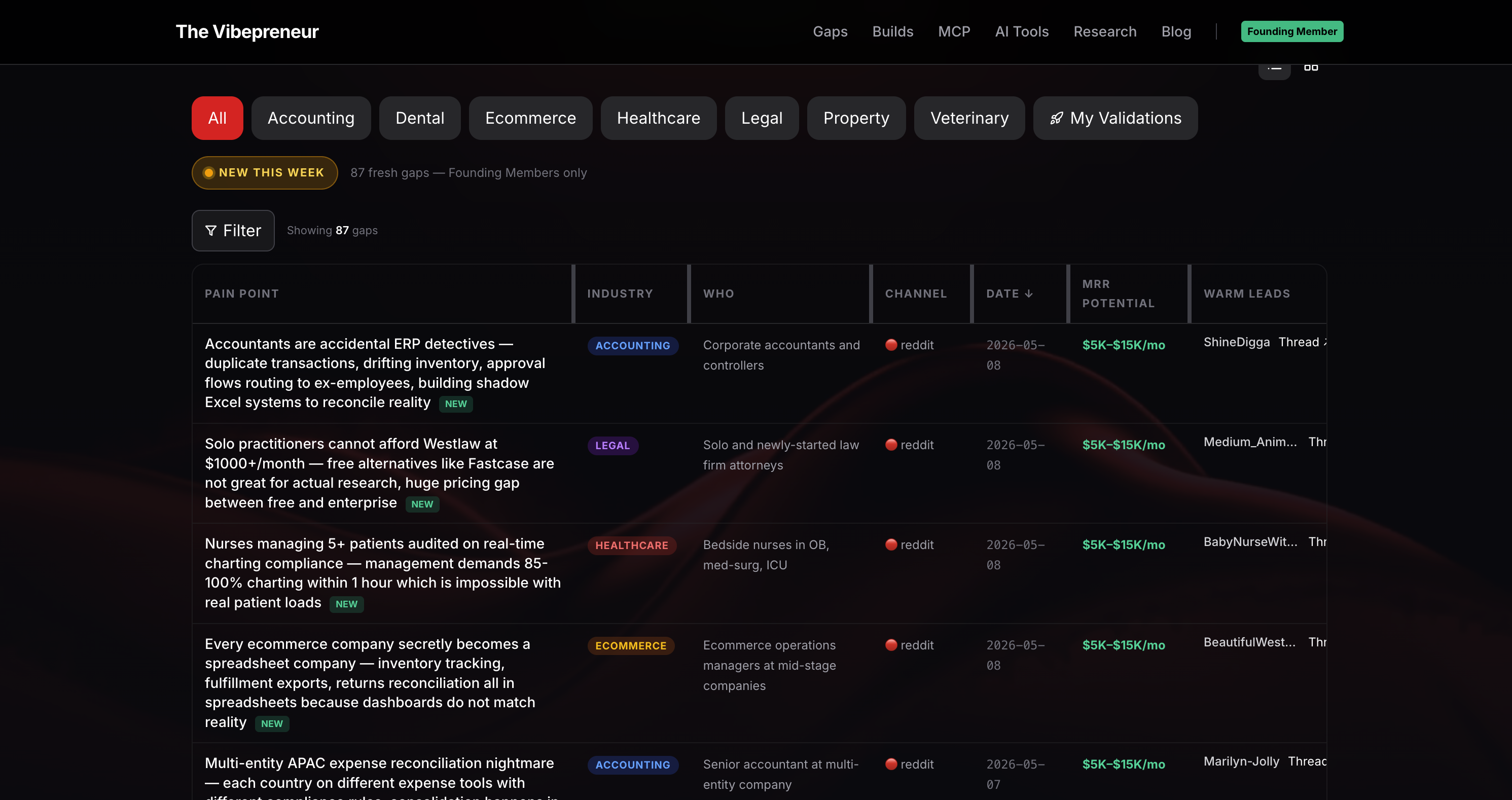Click reddit channel in APAC expense row
The image size is (1512, 800).
[x=909, y=764]
